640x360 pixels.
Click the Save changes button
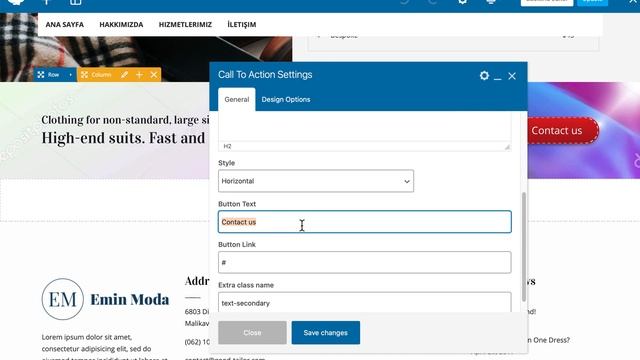click(x=326, y=333)
